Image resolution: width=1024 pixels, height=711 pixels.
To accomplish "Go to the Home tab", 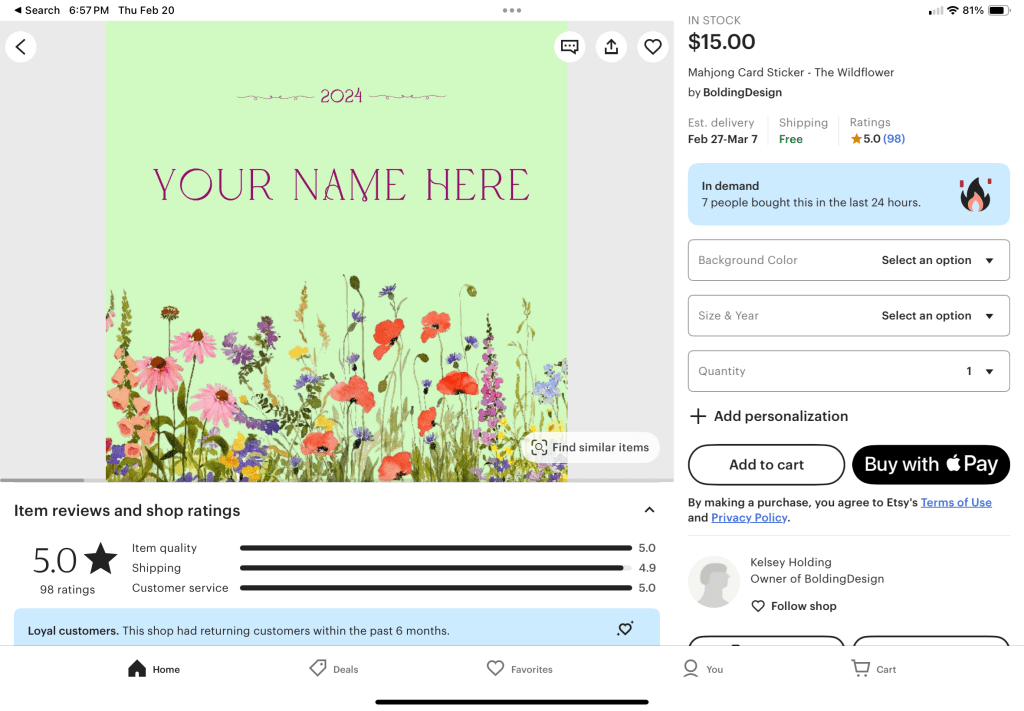I will 154,669.
